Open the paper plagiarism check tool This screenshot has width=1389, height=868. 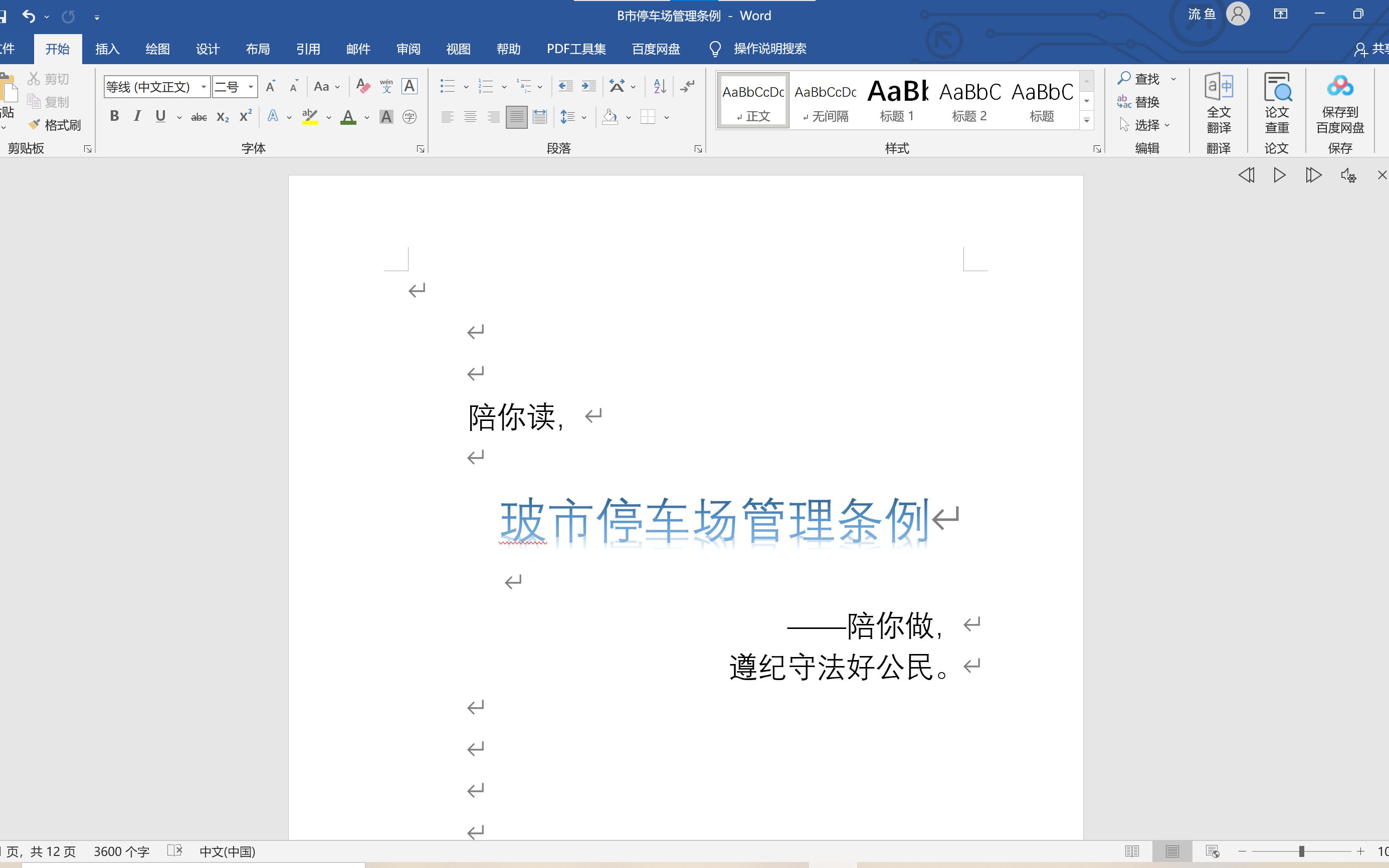1277,103
